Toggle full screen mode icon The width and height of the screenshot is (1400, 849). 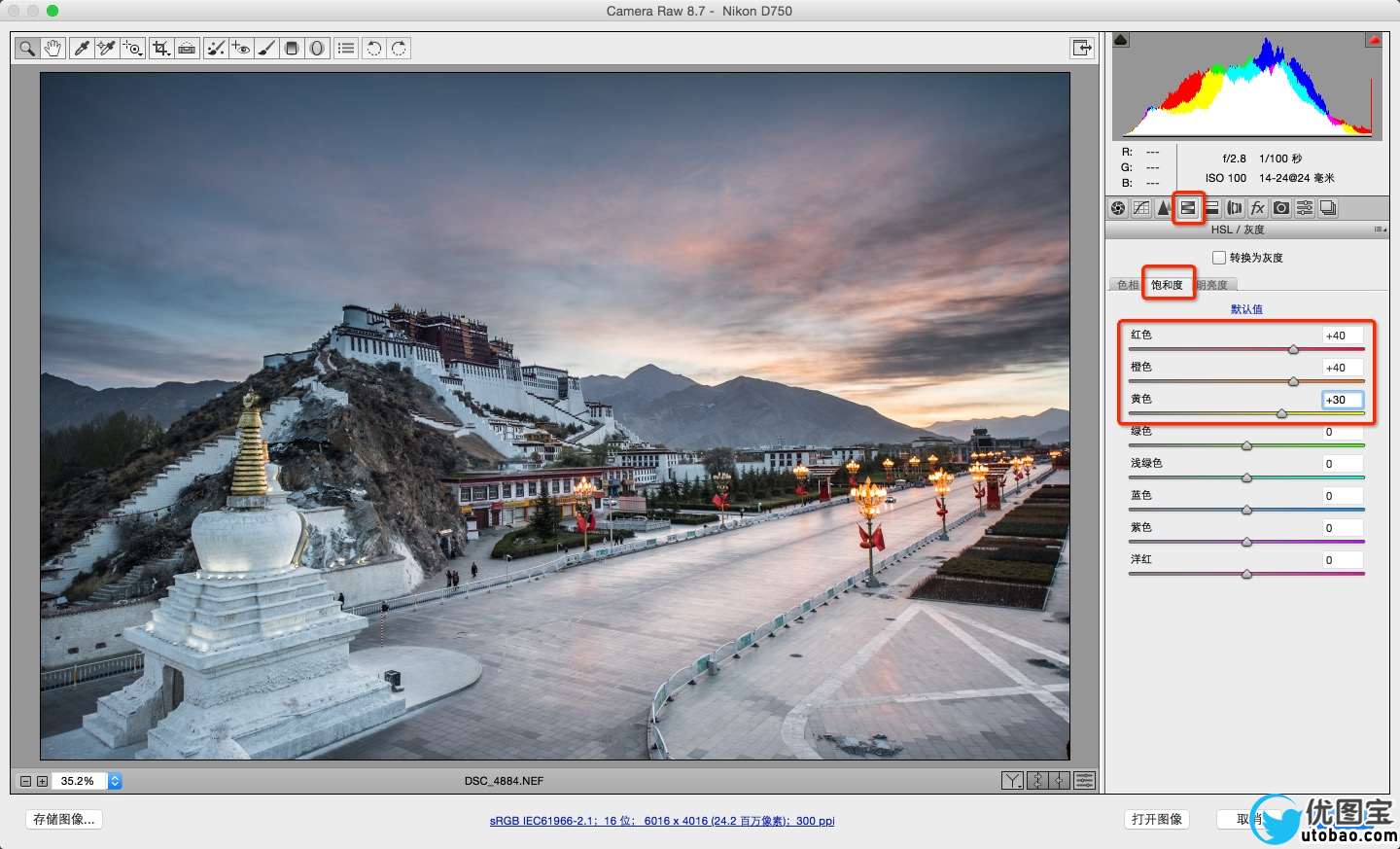click(1081, 48)
